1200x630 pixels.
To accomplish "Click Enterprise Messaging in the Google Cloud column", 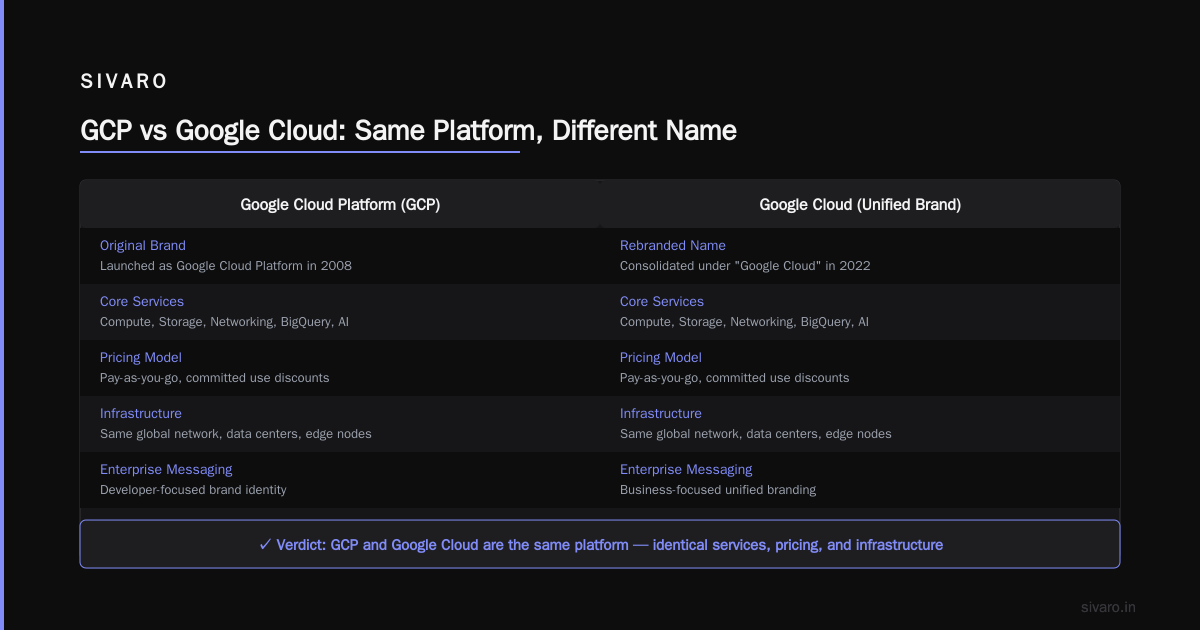I will 686,469.
